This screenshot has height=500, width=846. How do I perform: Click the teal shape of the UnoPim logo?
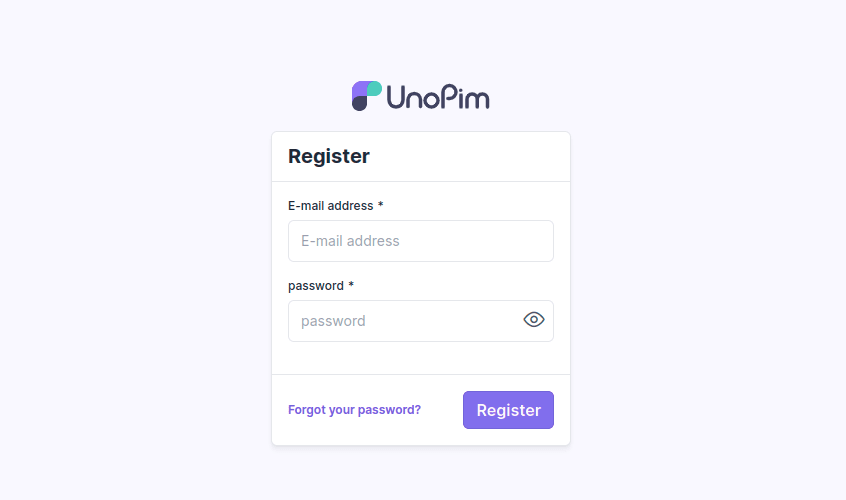[x=375, y=88]
